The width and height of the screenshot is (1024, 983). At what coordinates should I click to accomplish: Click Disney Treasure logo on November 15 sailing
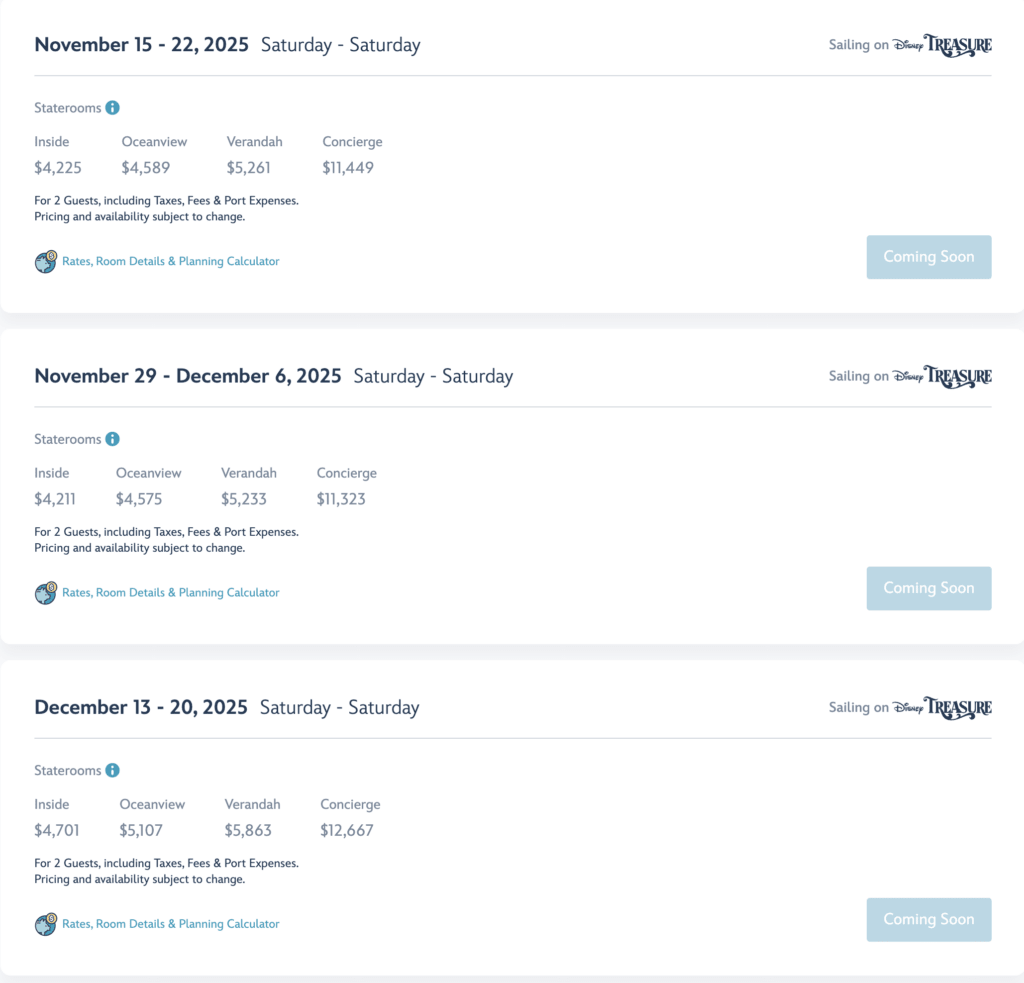click(x=942, y=45)
